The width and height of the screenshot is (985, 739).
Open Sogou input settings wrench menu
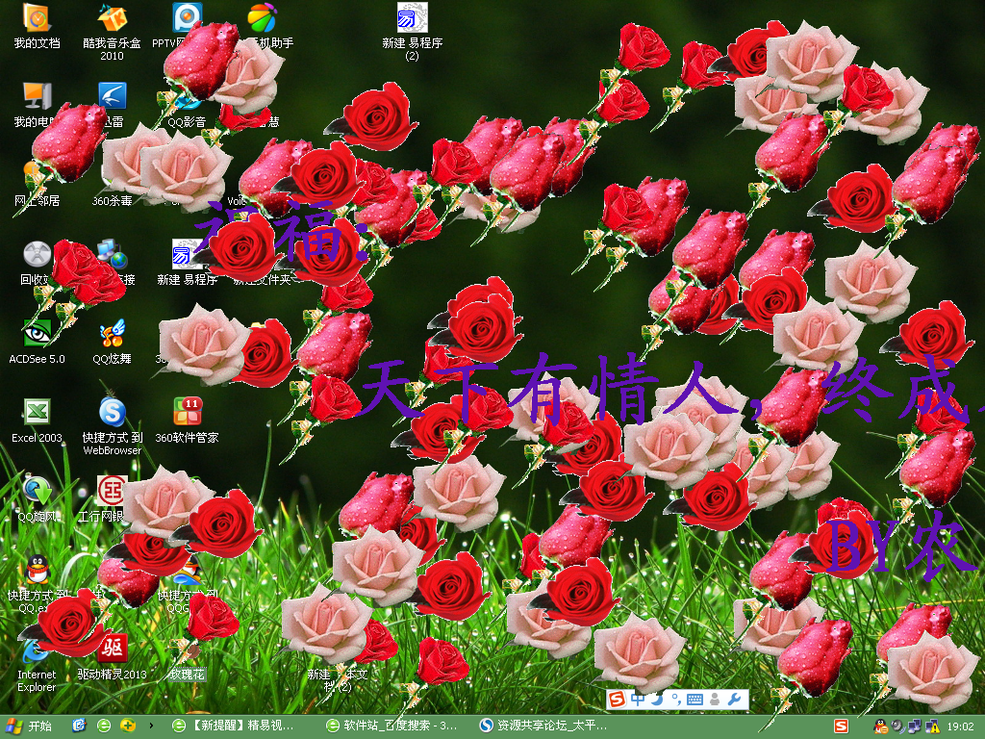733,699
